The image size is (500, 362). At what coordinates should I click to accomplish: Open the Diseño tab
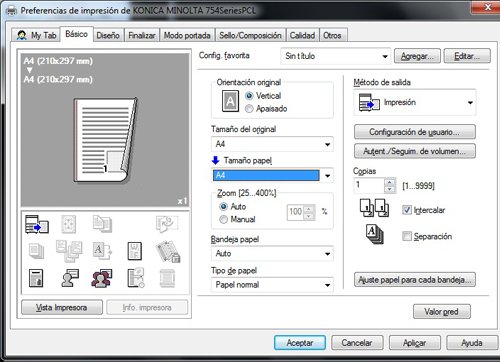[x=108, y=35]
